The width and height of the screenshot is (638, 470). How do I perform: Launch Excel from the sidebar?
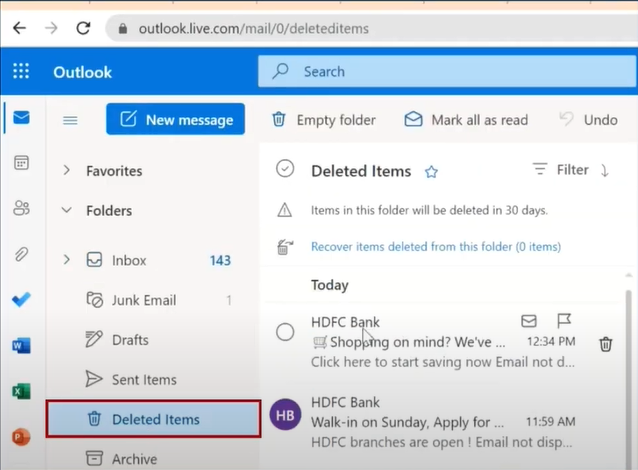21,391
